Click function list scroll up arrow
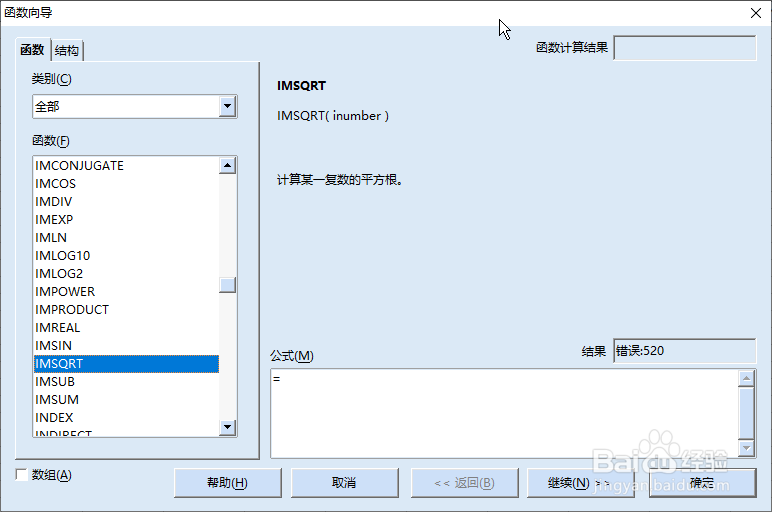The width and height of the screenshot is (772, 512). [x=227, y=165]
